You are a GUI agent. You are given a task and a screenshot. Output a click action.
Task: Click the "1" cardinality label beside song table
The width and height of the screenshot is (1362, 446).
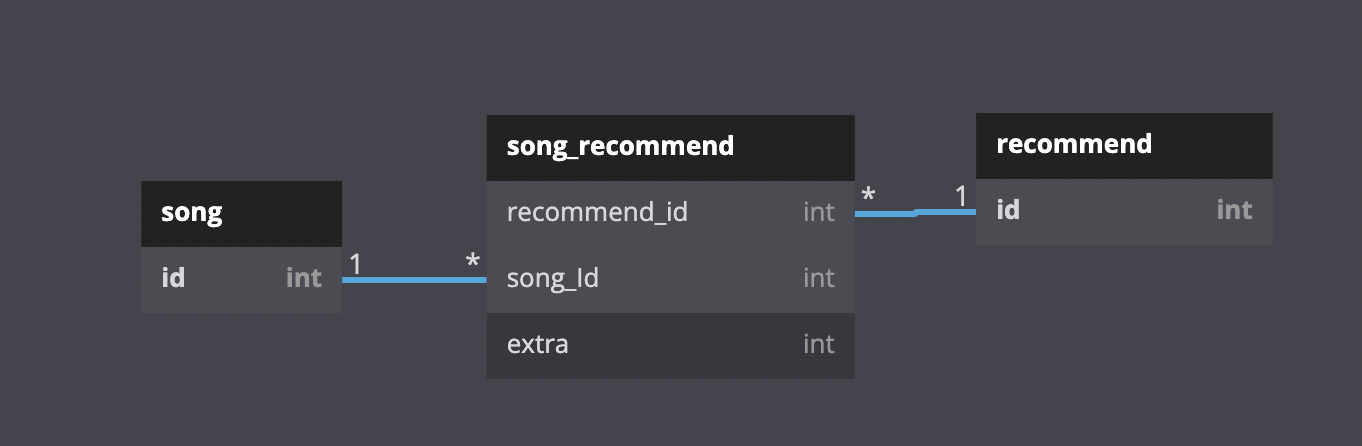tap(355, 263)
